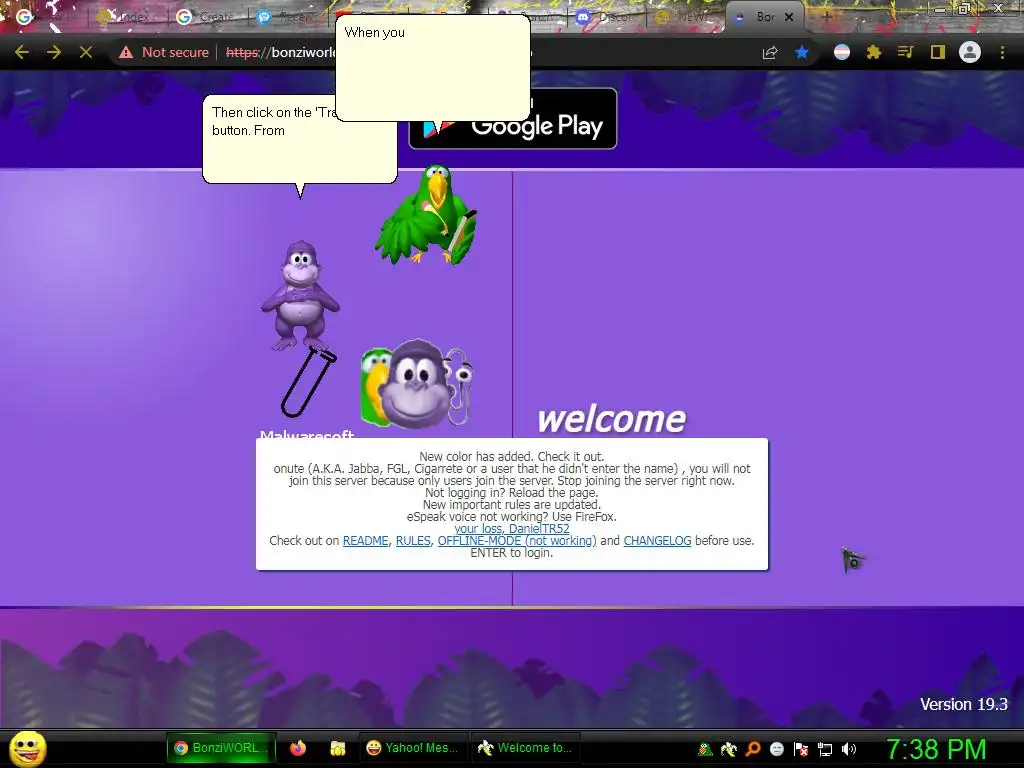Open the network connection tray icon

tap(825, 750)
